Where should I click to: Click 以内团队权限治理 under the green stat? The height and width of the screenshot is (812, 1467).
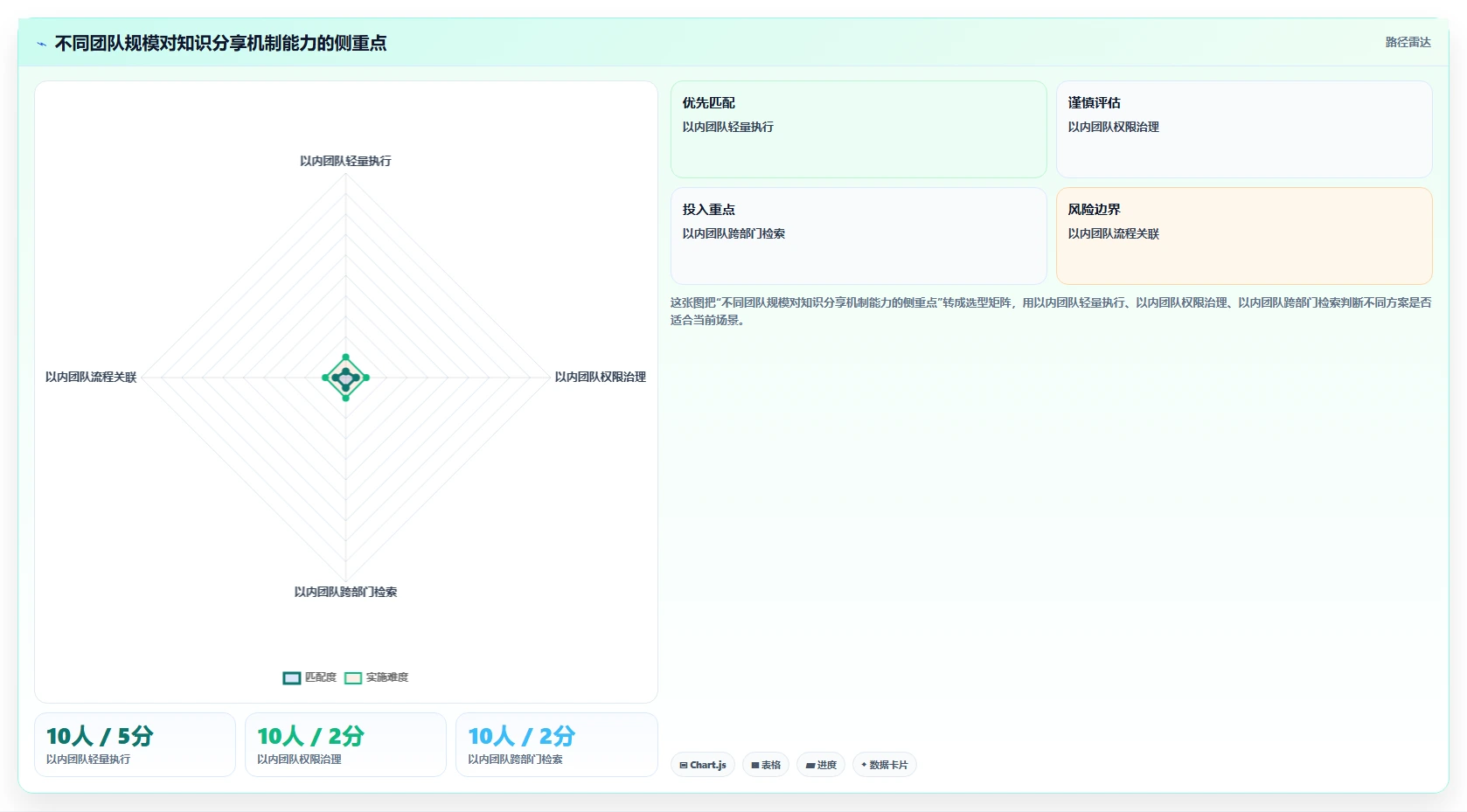pos(299,760)
